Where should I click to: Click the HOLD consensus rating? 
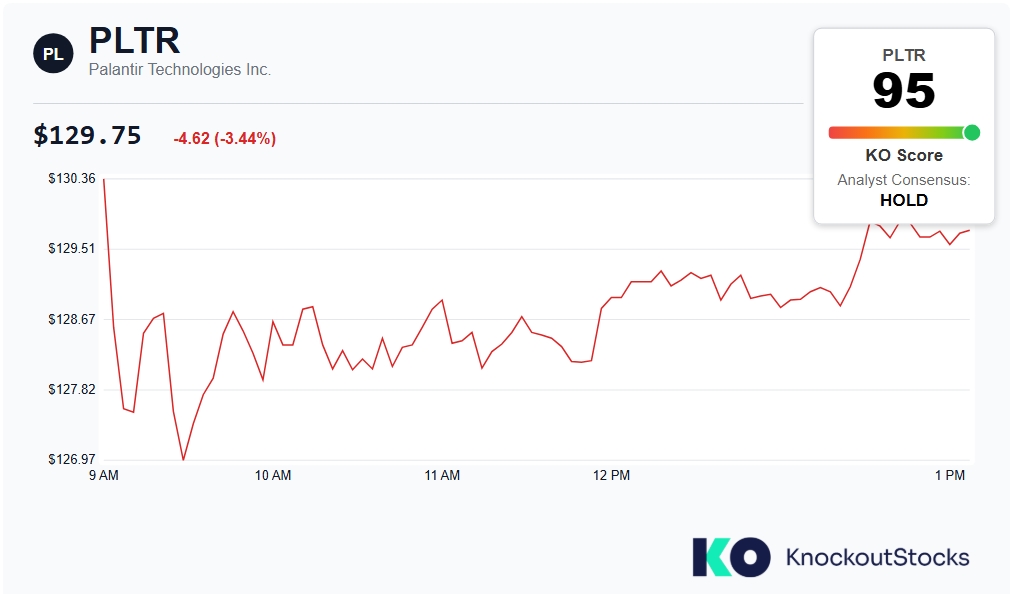pos(904,200)
